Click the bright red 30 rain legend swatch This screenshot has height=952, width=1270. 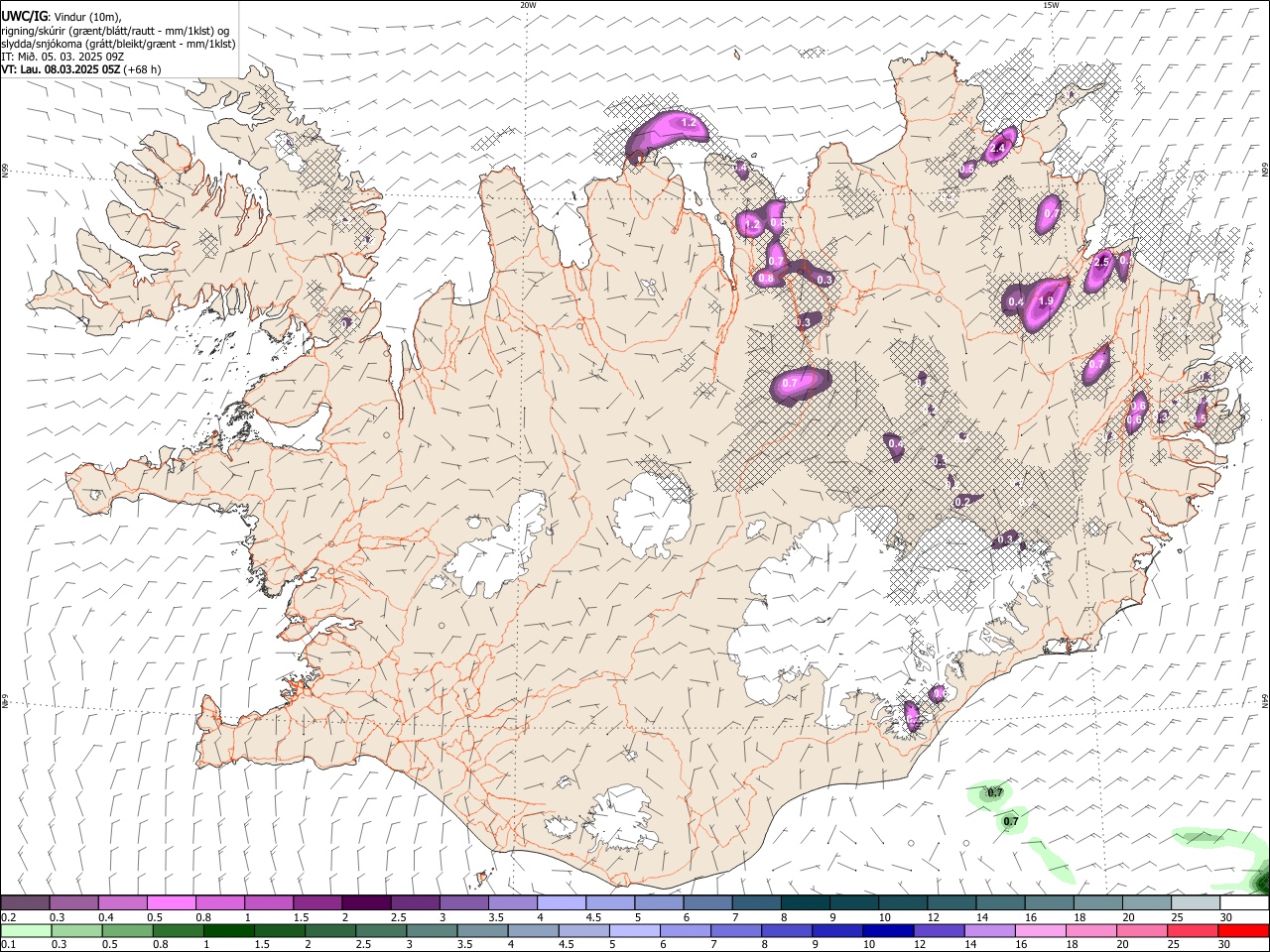coord(1243,930)
